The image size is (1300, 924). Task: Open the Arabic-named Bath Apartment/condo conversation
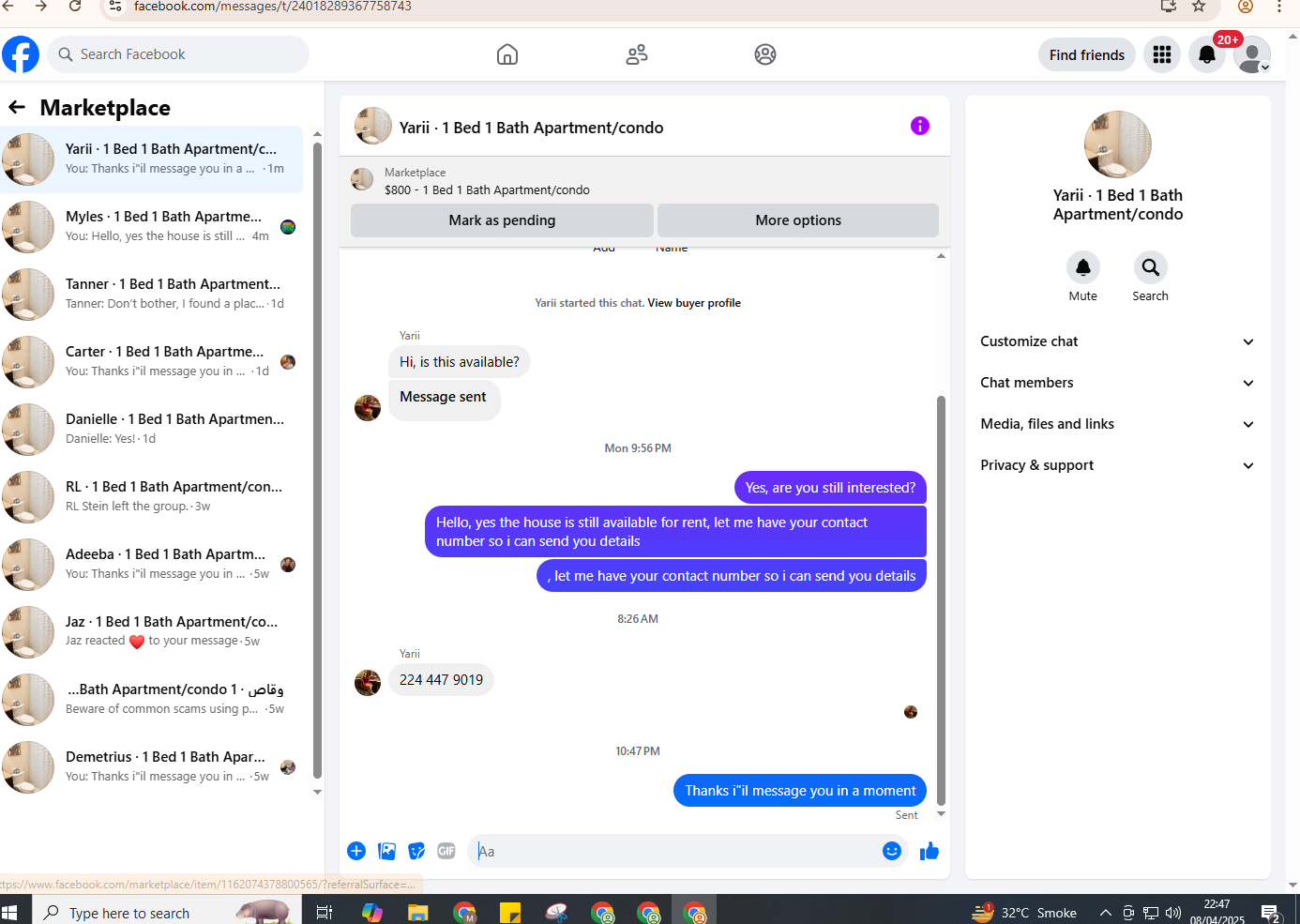(x=152, y=700)
